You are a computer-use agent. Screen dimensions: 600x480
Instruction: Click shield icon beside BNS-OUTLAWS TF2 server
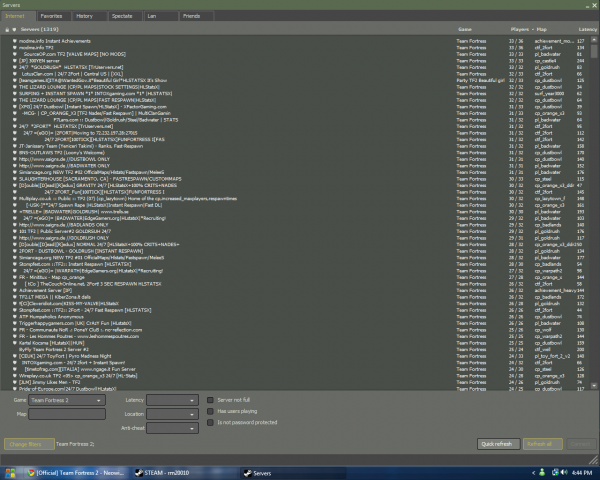coord(15,152)
